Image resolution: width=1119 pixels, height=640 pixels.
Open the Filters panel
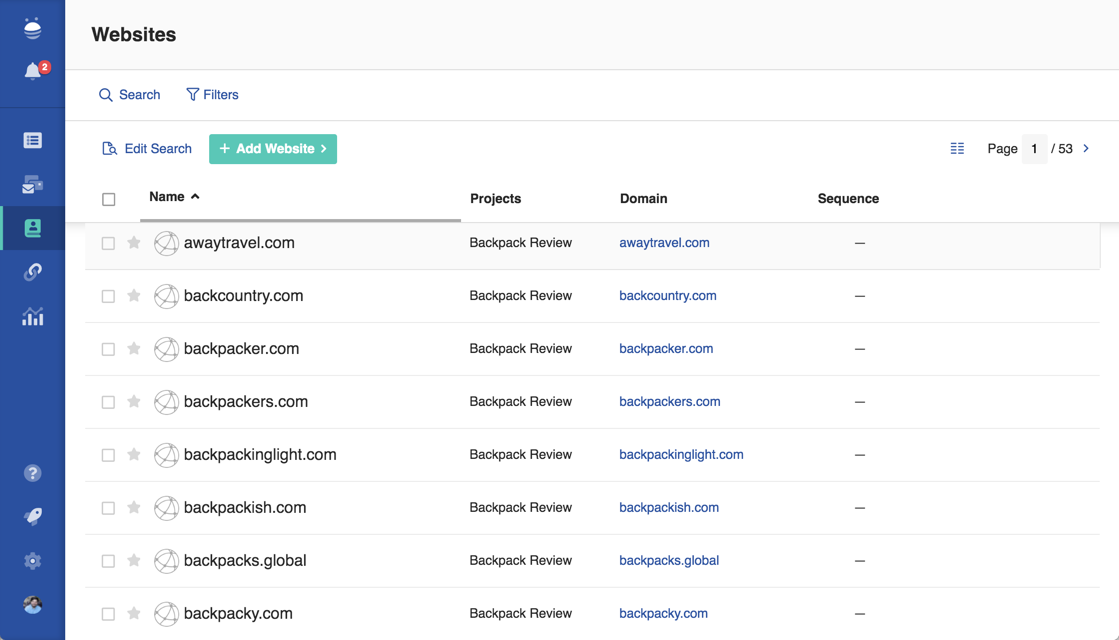pyautogui.click(x=212, y=95)
